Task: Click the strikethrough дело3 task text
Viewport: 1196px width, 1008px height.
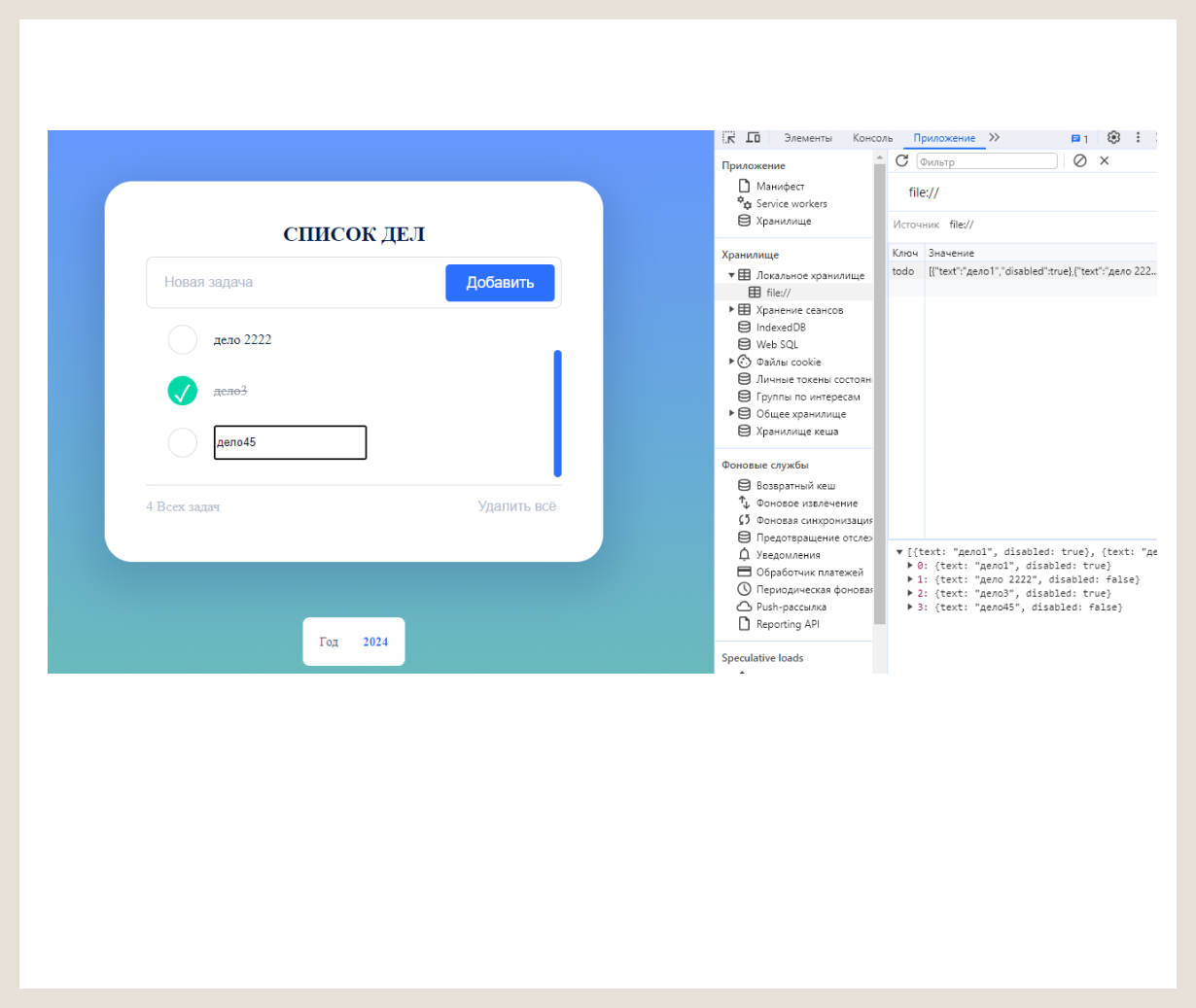Action: pyautogui.click(x=230, y=391)
